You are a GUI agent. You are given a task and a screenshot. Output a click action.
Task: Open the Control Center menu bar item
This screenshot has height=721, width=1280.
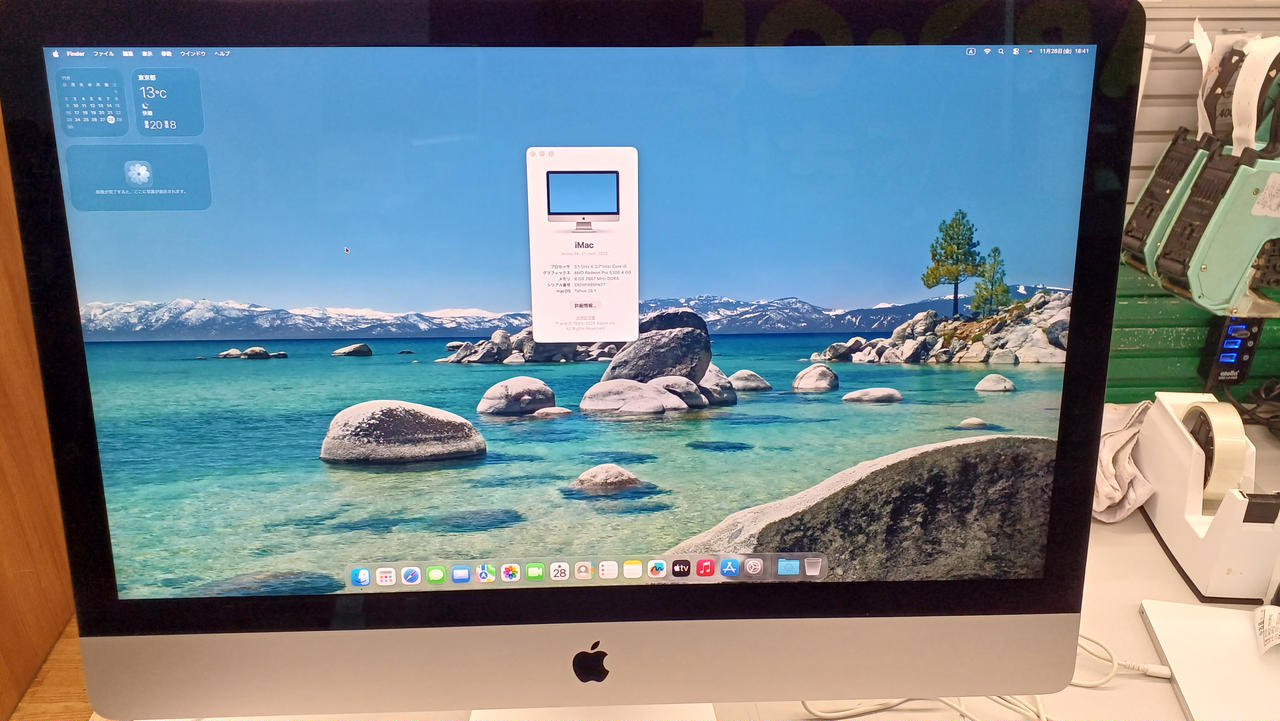click(x=1015, y=51)
